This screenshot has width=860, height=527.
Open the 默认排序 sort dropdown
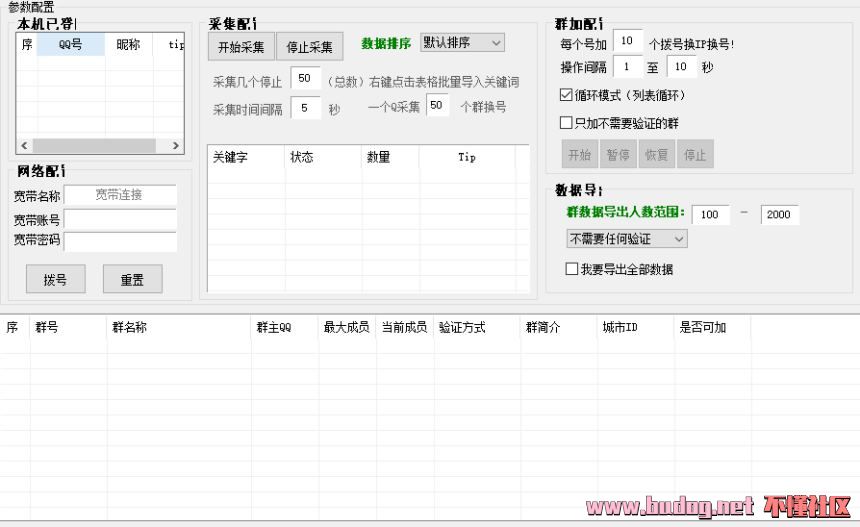tap(462, 43)
